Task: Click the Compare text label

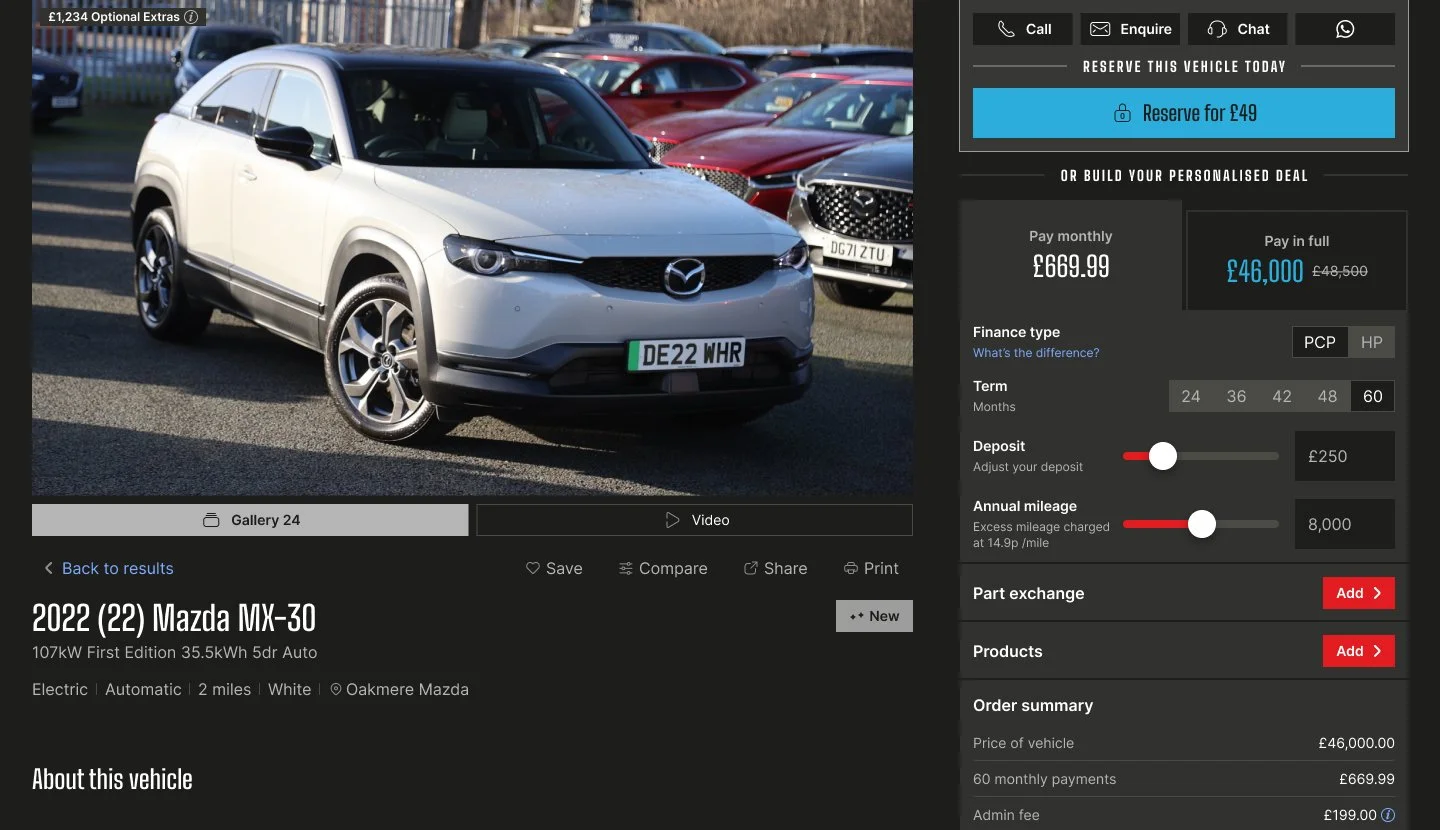Action: coord(673,568)
